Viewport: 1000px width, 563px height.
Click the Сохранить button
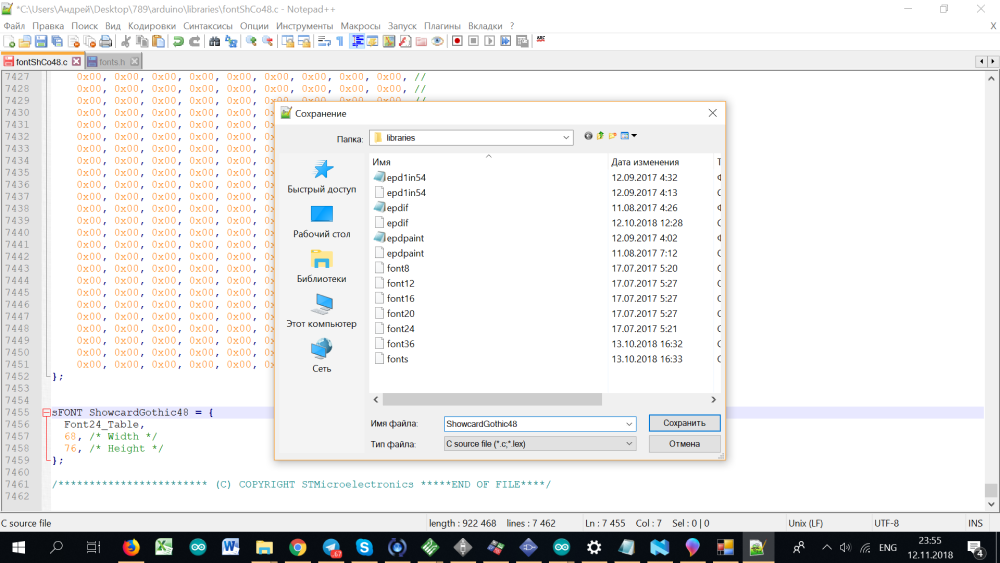684,423
